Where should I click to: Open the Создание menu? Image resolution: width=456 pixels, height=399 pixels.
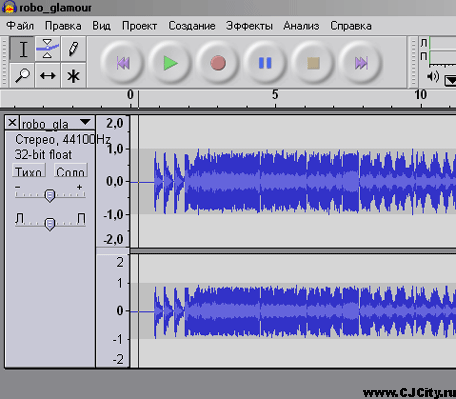point(192,26)
